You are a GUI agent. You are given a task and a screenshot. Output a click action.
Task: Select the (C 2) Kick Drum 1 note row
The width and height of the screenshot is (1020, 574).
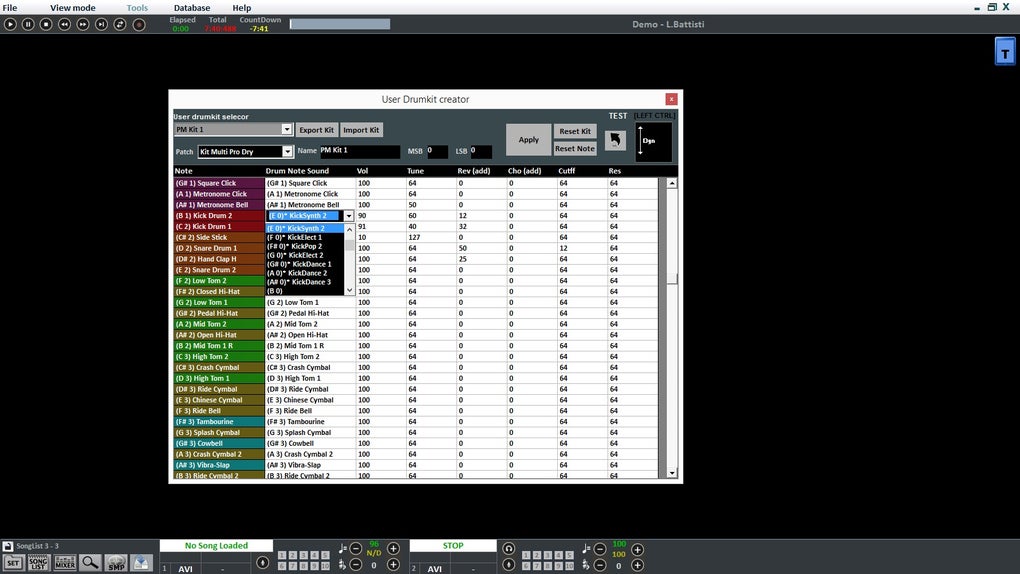(x=219, y=226)
